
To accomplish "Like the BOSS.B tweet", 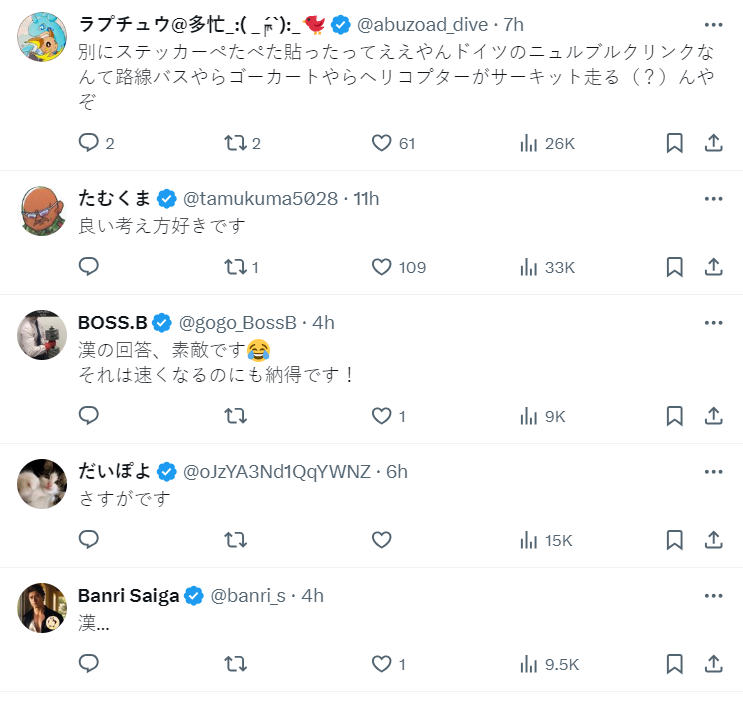I will tap(381, 416).
